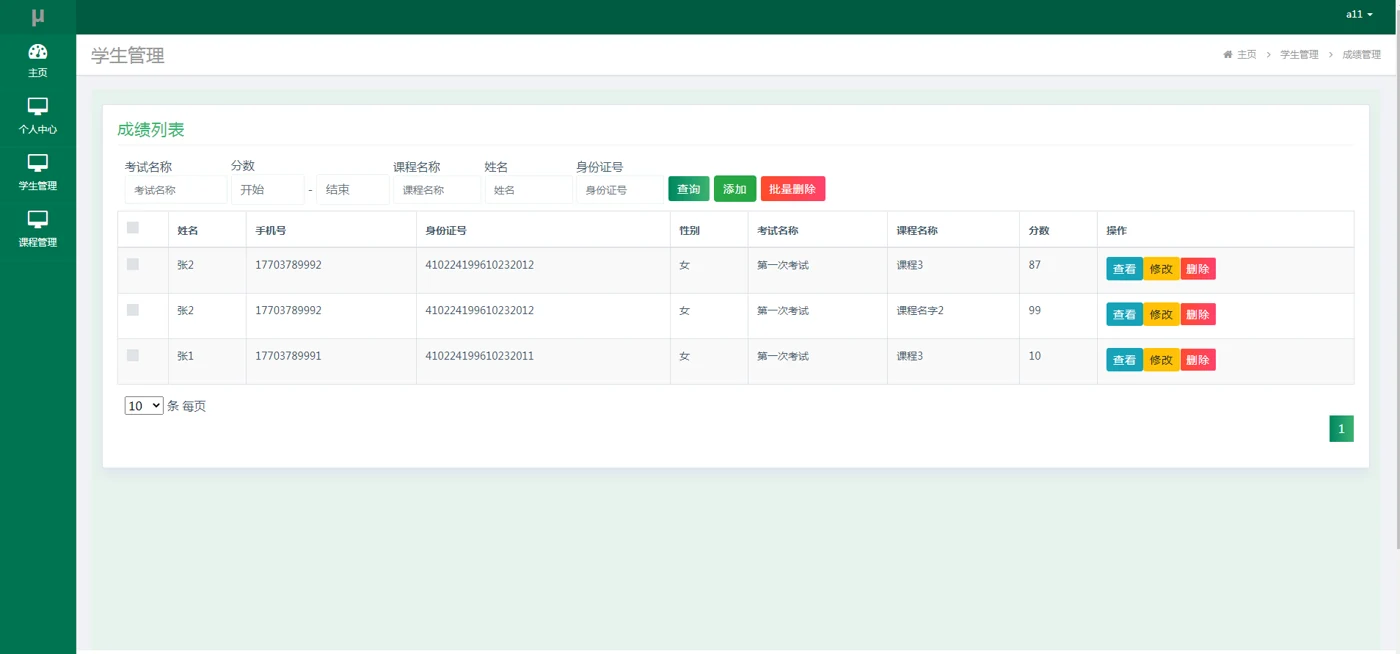Open the rows-per-page dropdown showing 10

point(144,406)
